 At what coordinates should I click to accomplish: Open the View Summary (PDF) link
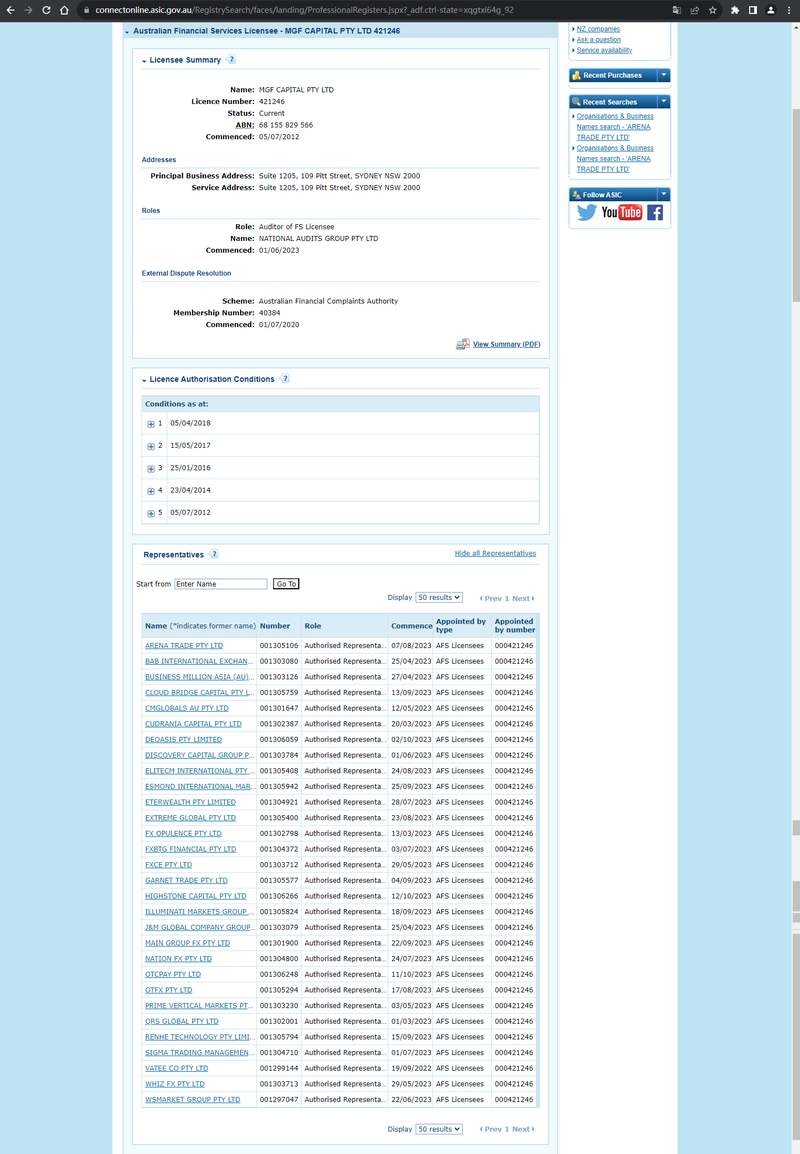506,344
